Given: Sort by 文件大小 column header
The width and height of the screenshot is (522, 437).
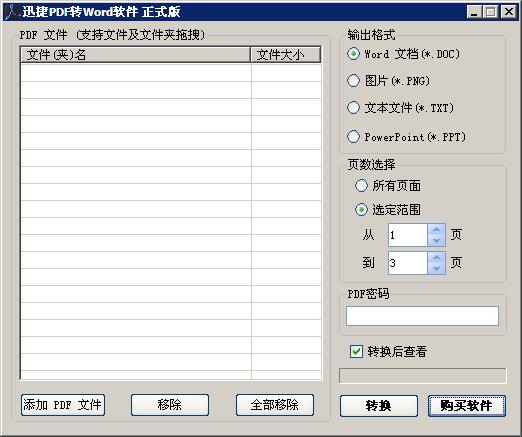Looking at the screenshot, I should [286, 55].
